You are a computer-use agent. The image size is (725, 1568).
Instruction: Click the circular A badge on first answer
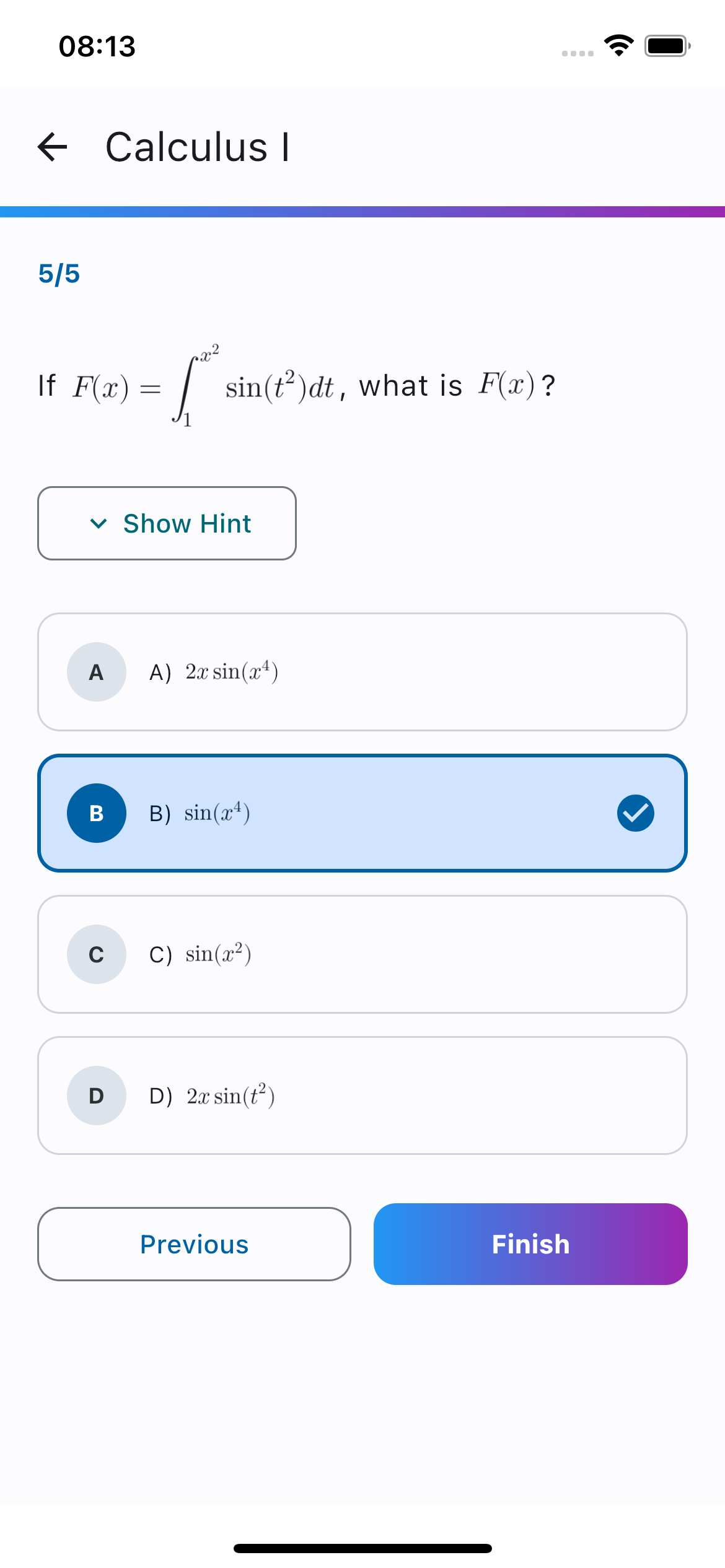[96, 671]
